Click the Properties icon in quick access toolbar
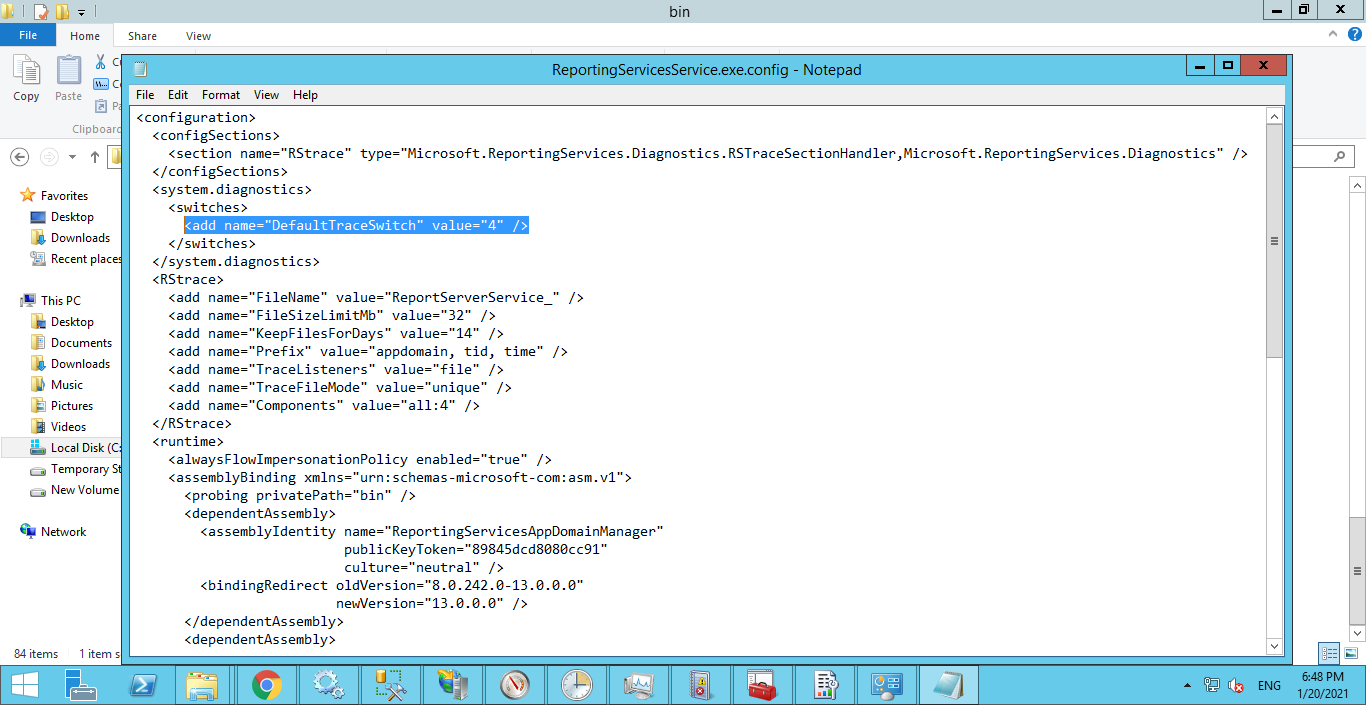 point(41,12)
